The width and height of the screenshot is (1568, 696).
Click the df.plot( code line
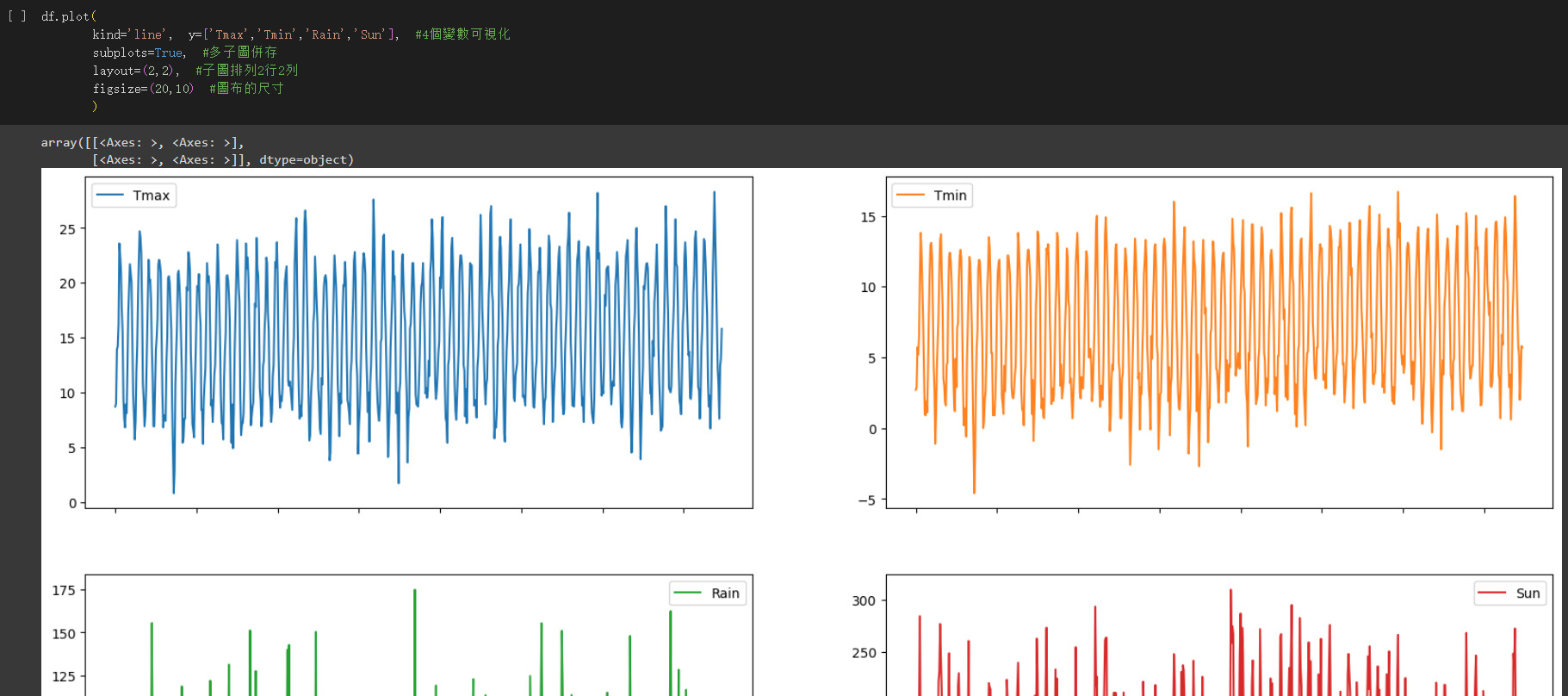pos(69,16)
